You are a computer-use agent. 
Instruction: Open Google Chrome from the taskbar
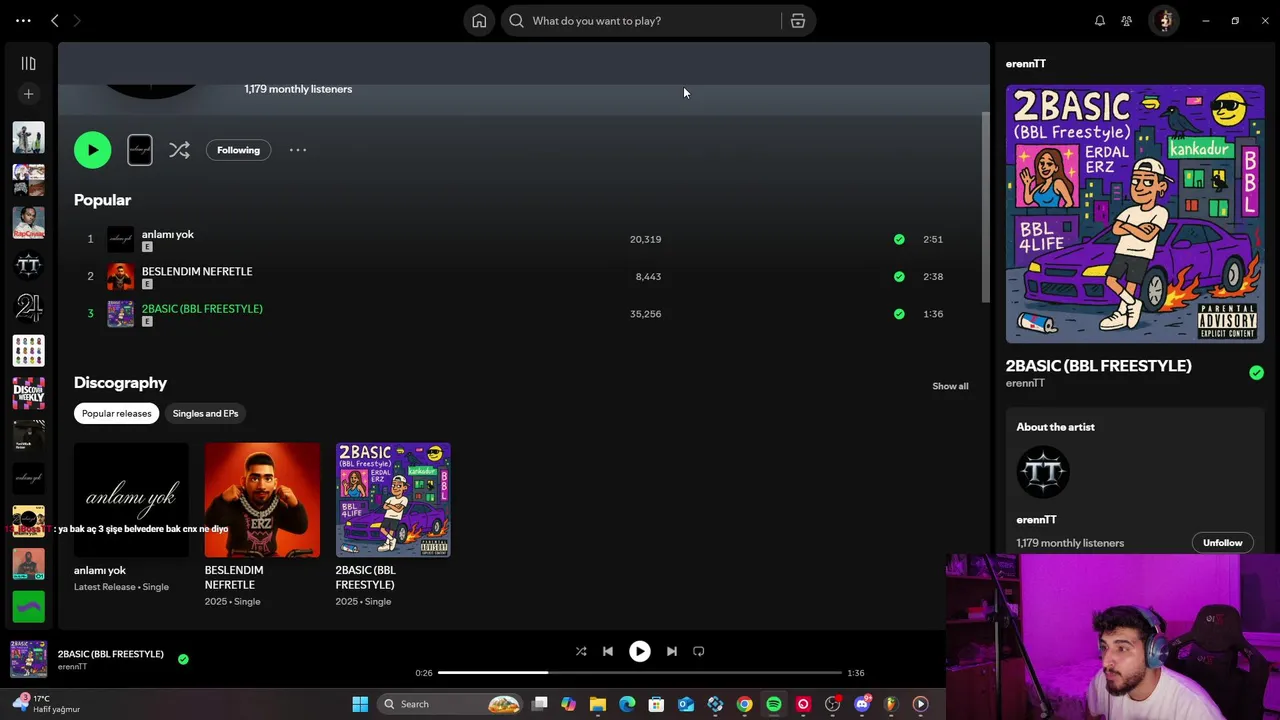pyautogui.click(x=744, y=704)
